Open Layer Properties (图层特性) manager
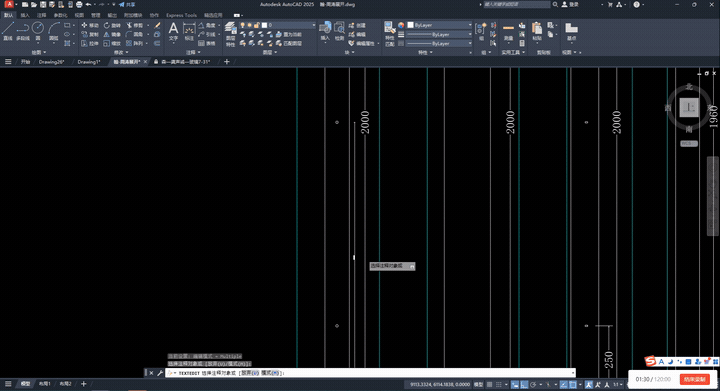Screen dimensions: 720x391 point(231,34)
